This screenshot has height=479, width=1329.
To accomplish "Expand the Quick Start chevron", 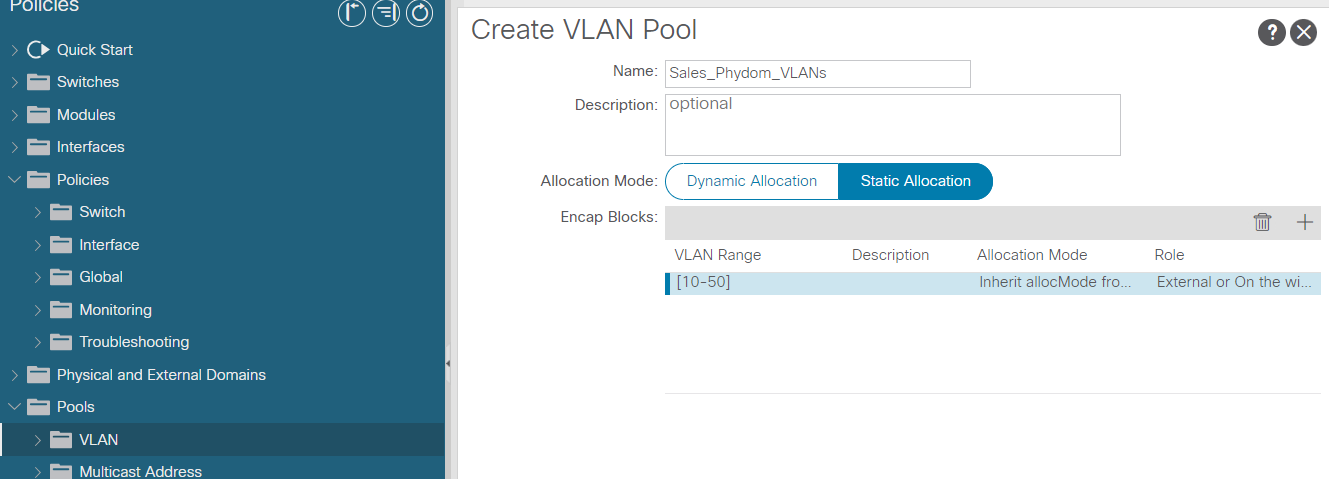I will click(x=14, y=50).
